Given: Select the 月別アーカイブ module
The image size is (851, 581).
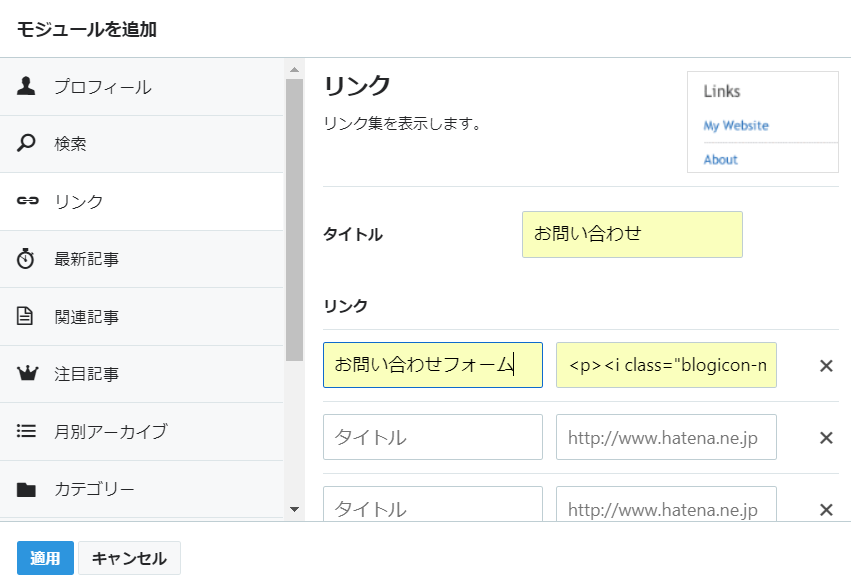Looking at the screenshot, I should pyautogui.click(x=110, y=432).
